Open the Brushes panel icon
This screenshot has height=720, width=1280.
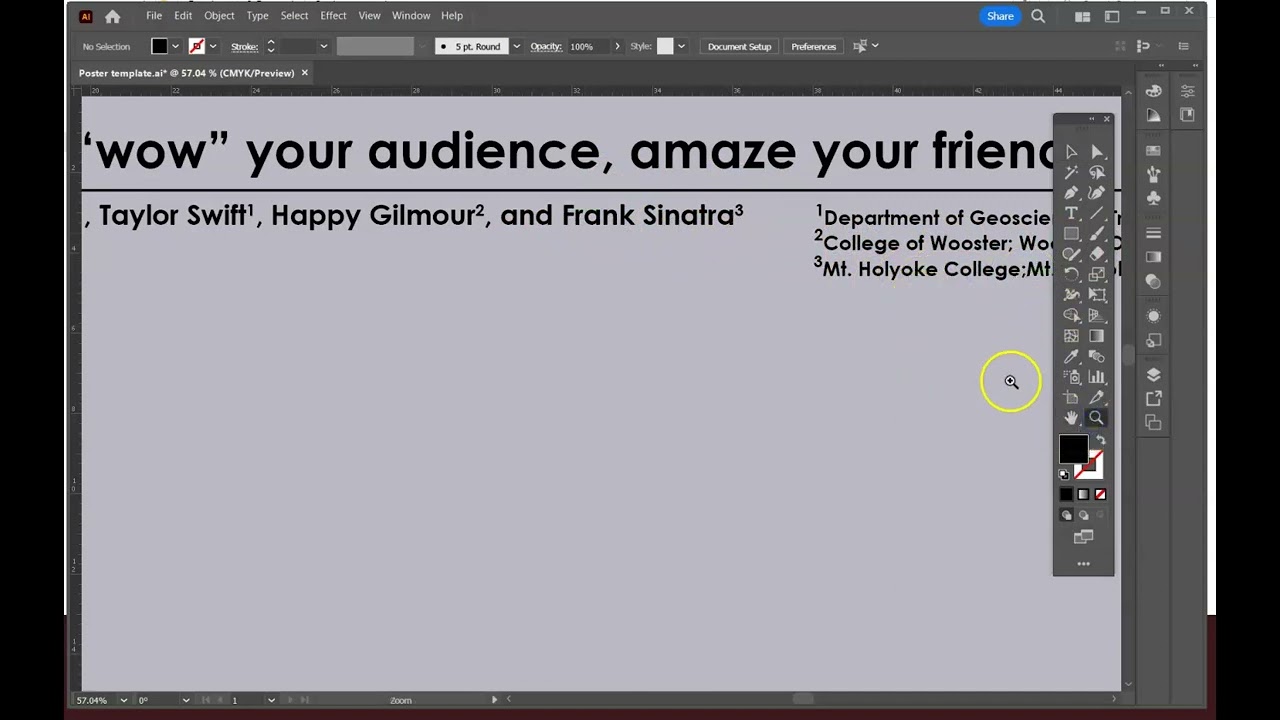(1153, 174)
